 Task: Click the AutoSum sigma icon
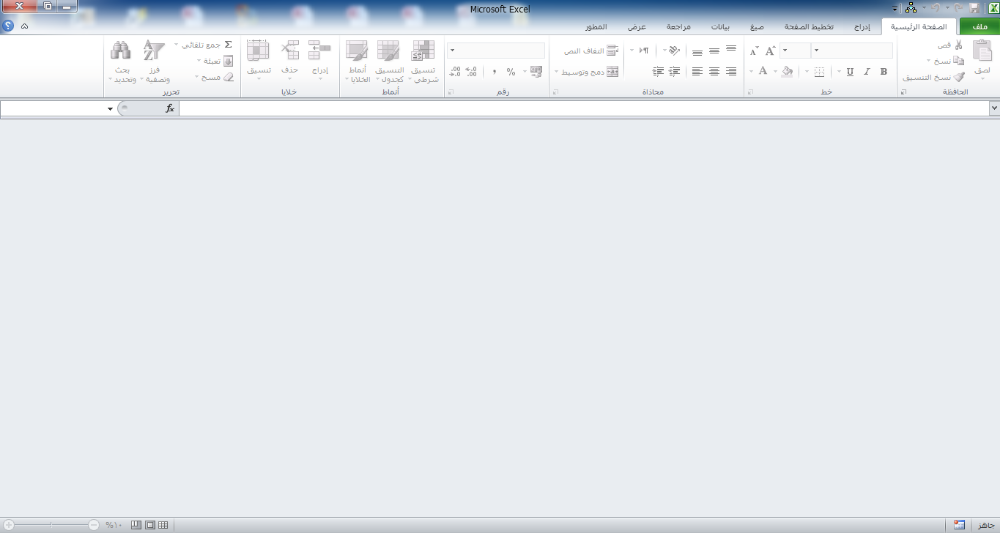tap(228, 45)
